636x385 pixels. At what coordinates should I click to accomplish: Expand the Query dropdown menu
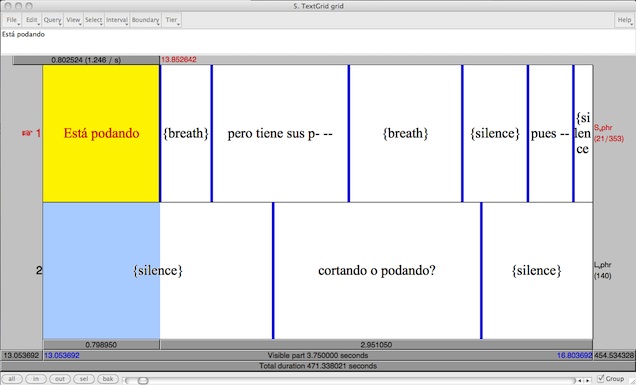[x=52, y=20]
